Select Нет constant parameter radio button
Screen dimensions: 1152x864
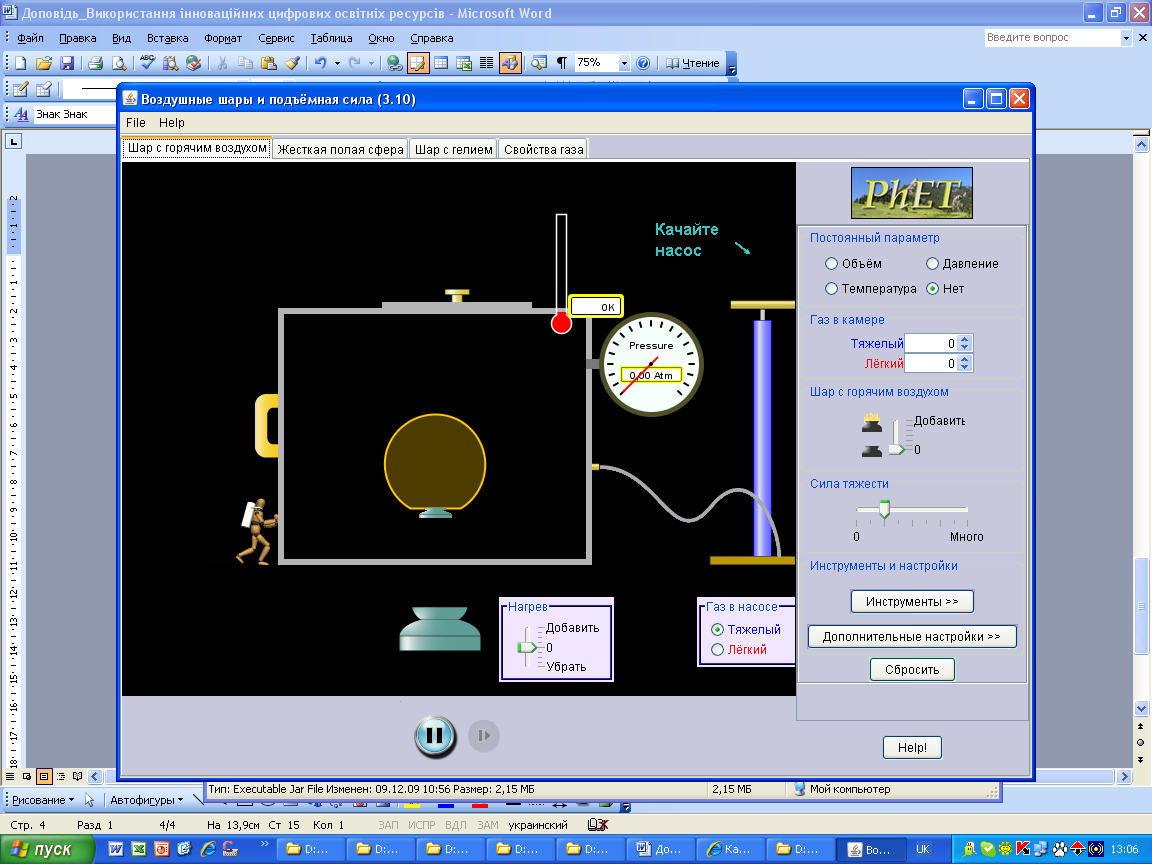point(932,289)
